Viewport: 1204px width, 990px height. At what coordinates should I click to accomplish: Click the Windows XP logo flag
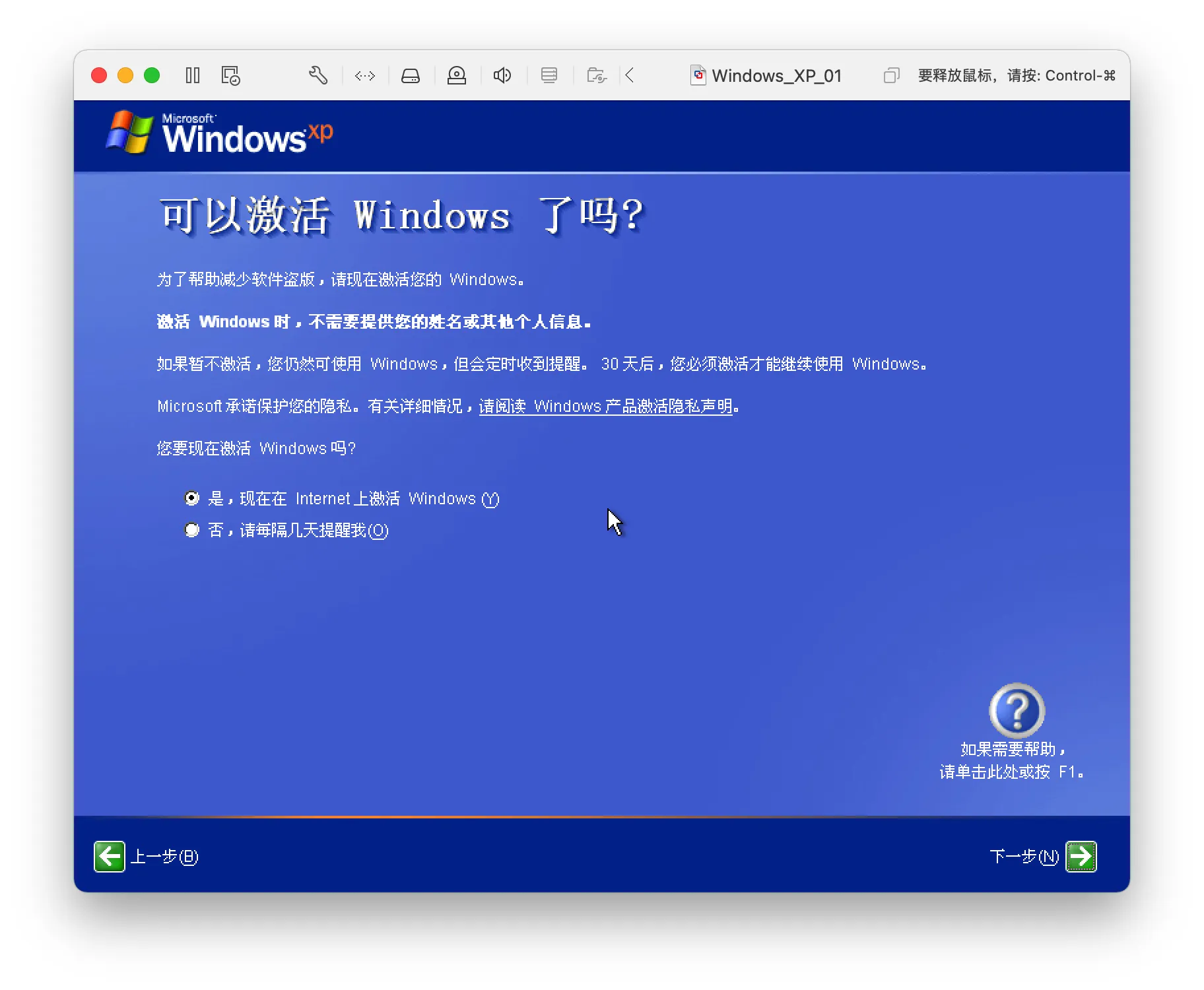click(x=129, y=133)
